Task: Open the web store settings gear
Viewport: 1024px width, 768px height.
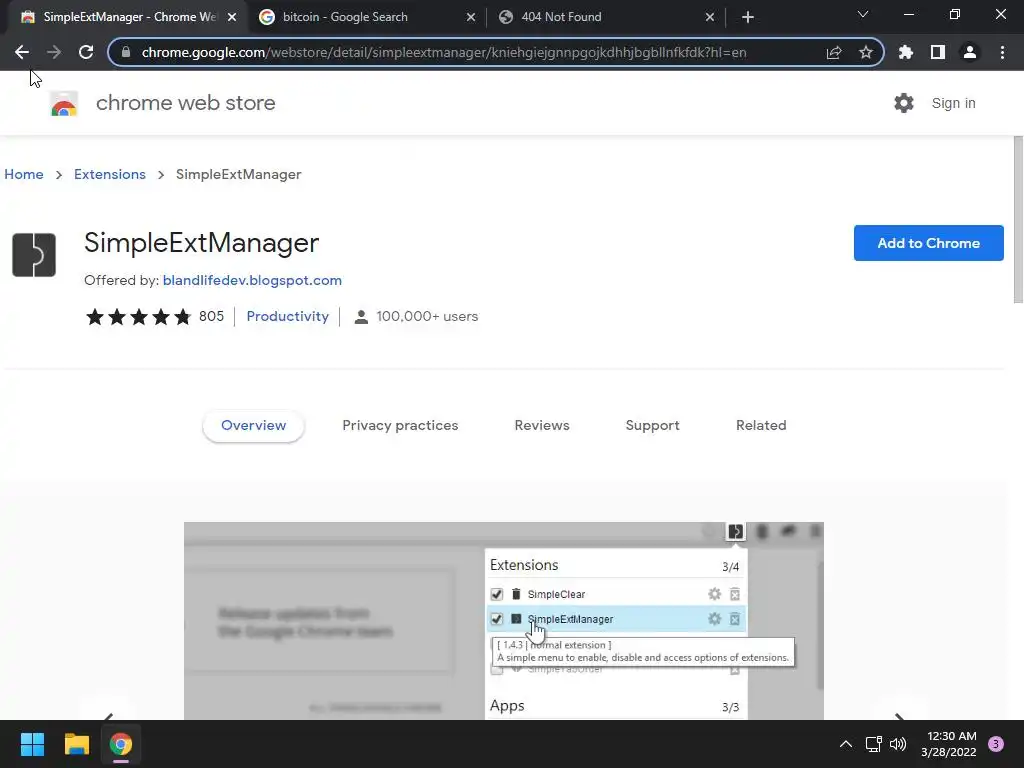Action: [x=904, y=103]
